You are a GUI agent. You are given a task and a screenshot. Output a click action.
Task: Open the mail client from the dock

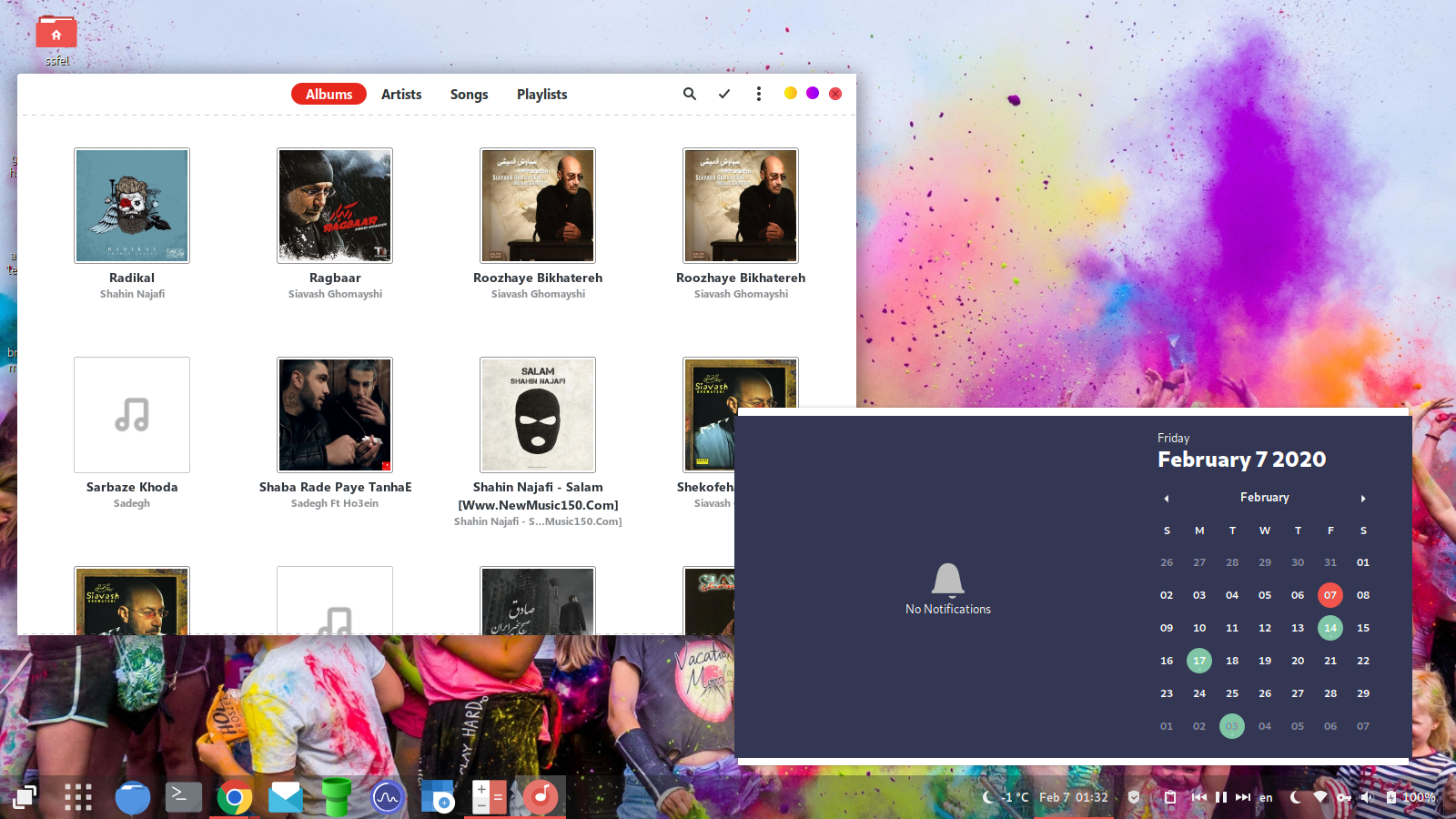[x=286, y=798]
